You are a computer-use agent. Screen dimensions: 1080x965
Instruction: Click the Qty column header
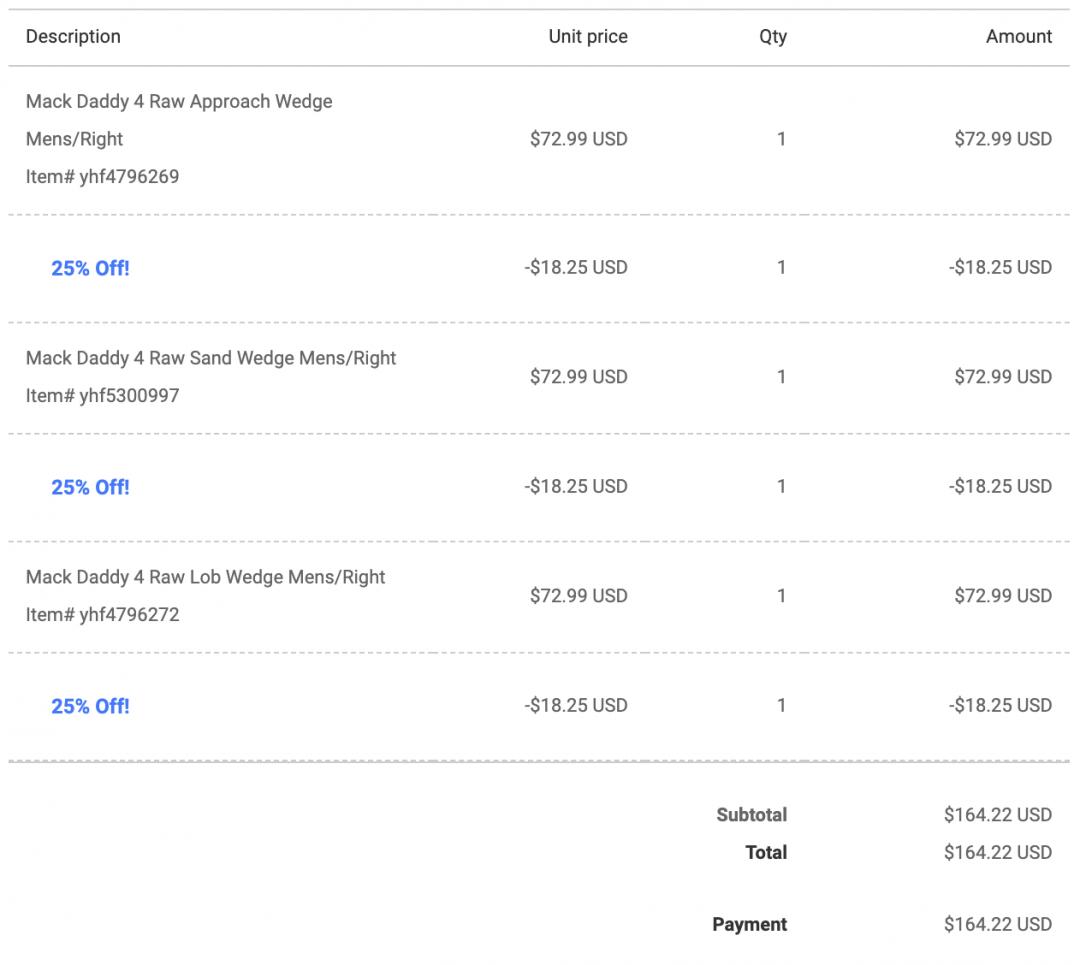tap(773, 37)
